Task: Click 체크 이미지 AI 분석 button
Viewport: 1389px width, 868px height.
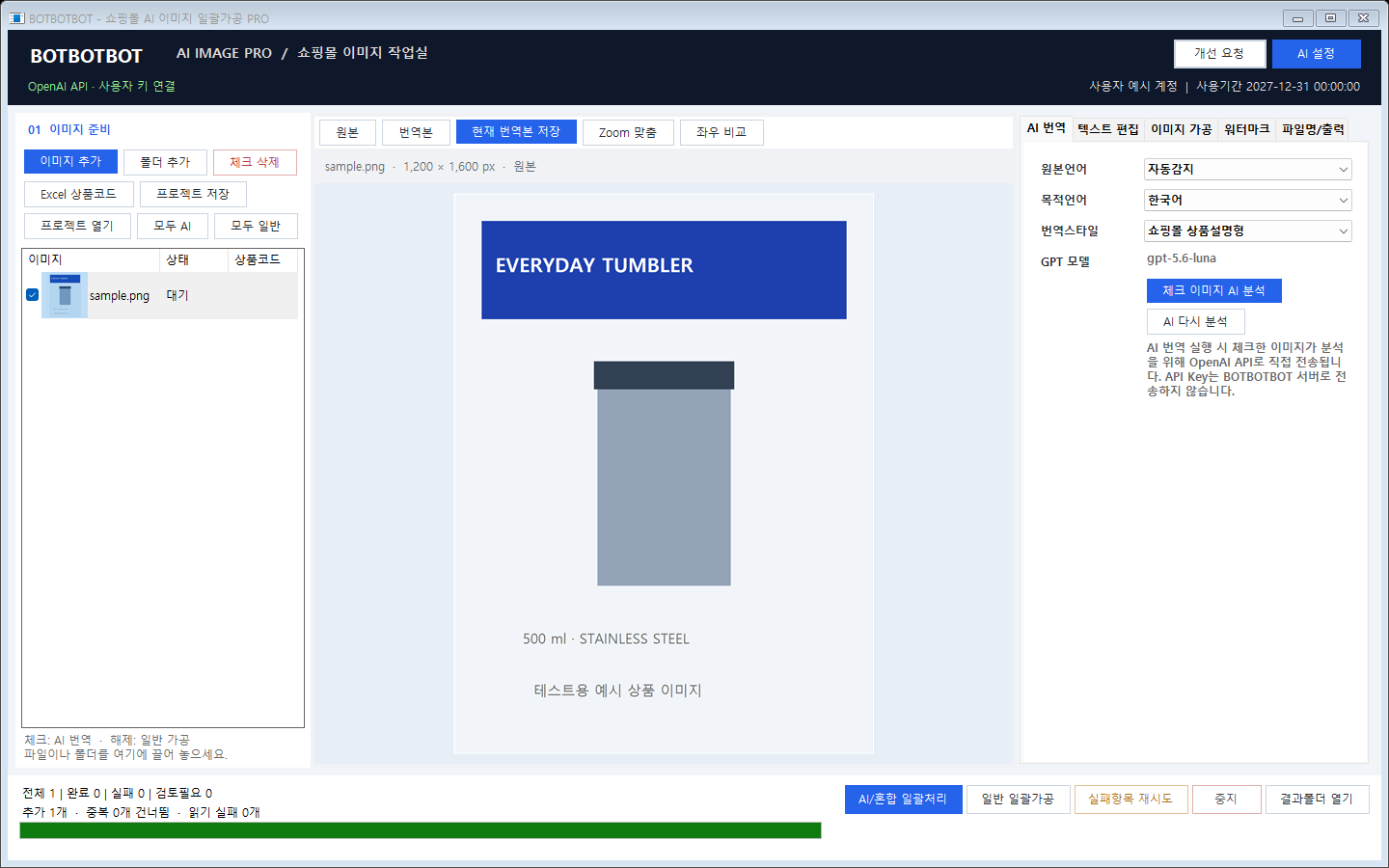Action: click(x=1213, y=290)
